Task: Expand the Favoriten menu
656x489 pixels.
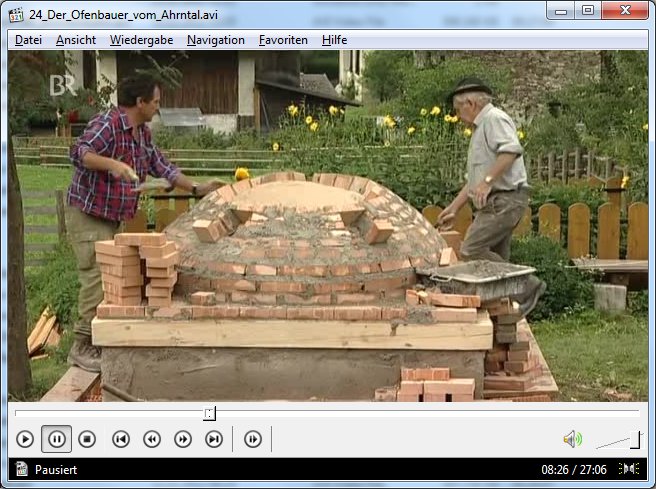Action: coord(283,40)
